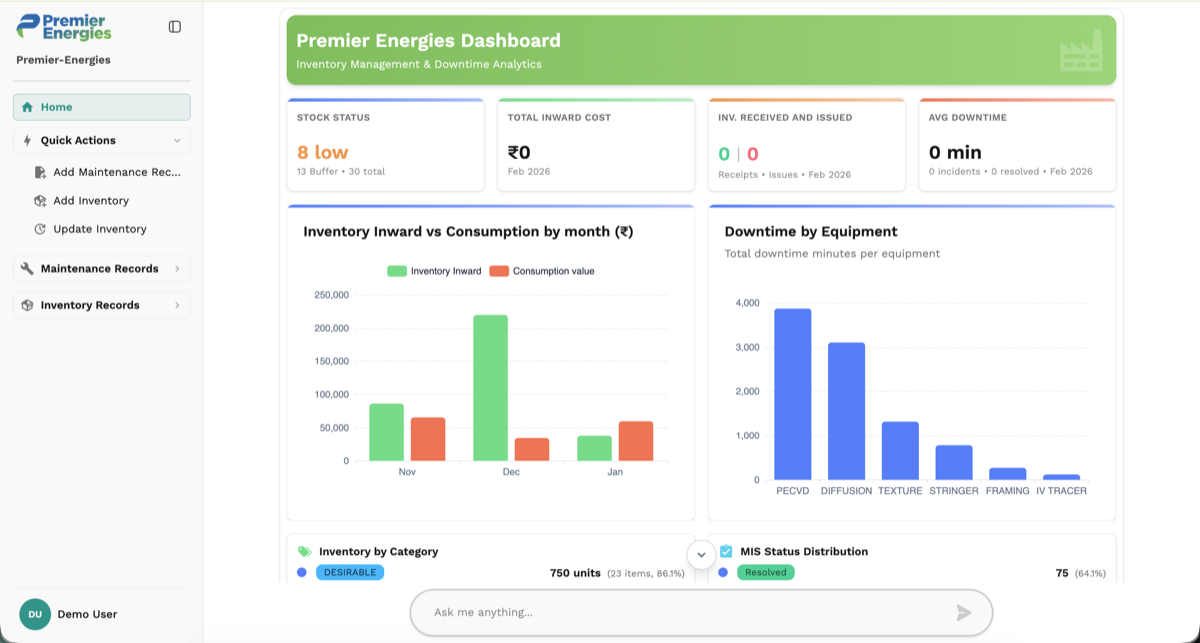Click the 'Downtime by Equipment' heading

click(811, 231)
